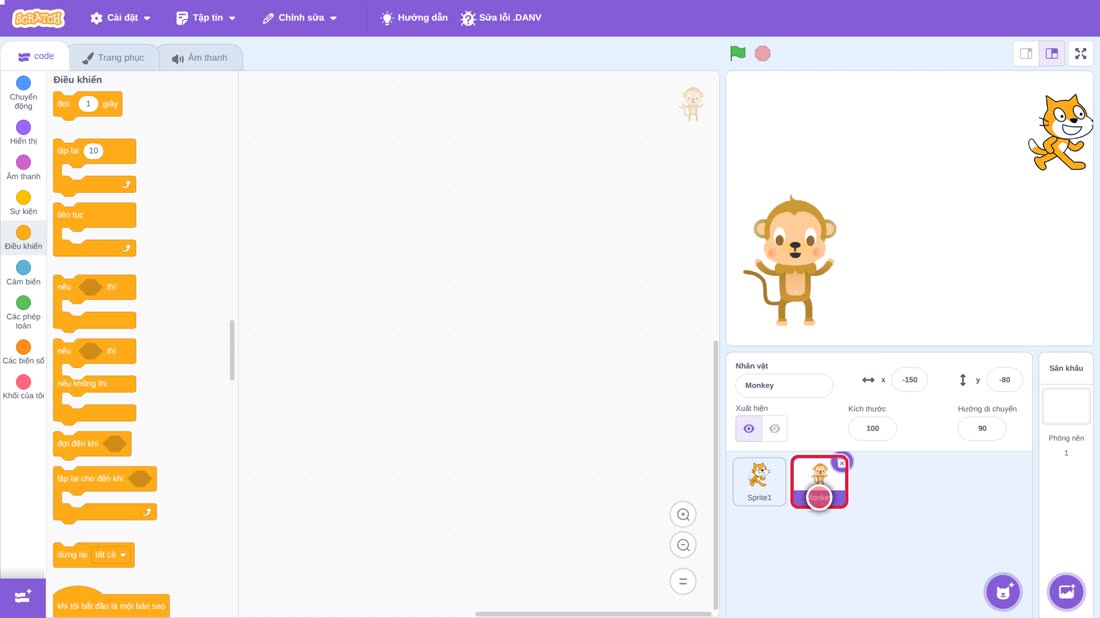
Task: Zoom in on the code workspace
Action: tap(683, 515)
